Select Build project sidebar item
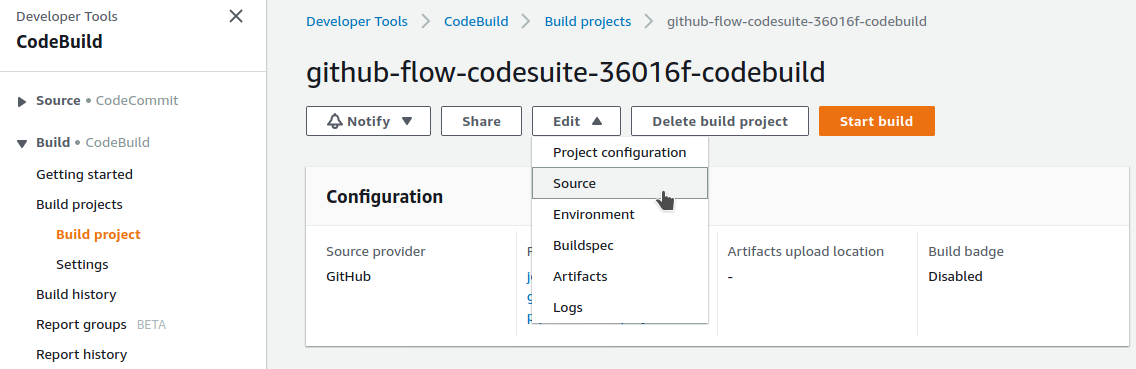This screenshot has height=369, width=1136. click(x=98, y=234)
